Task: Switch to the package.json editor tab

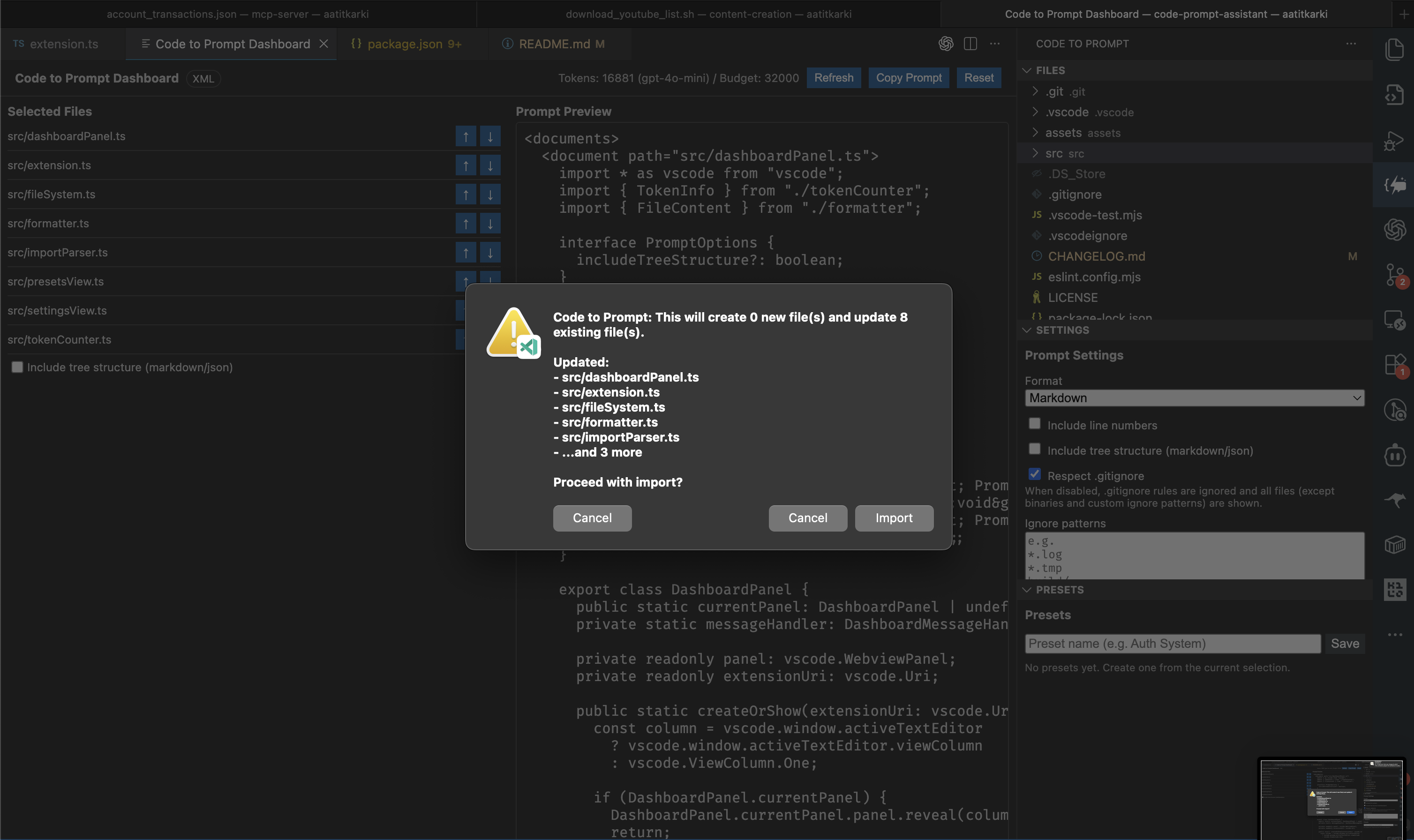Action: (x=405, y=44)
